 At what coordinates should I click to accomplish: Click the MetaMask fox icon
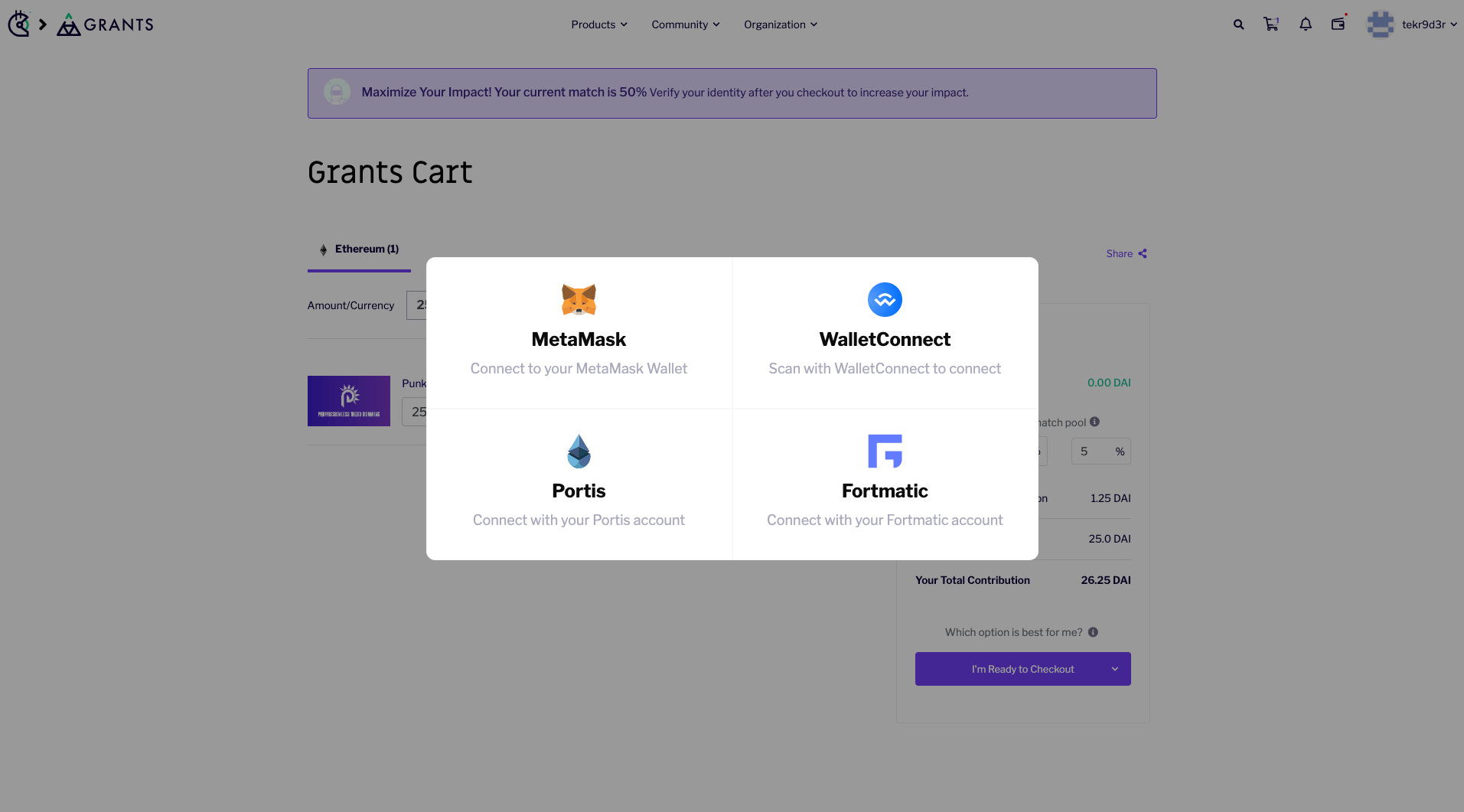point(579,299)
